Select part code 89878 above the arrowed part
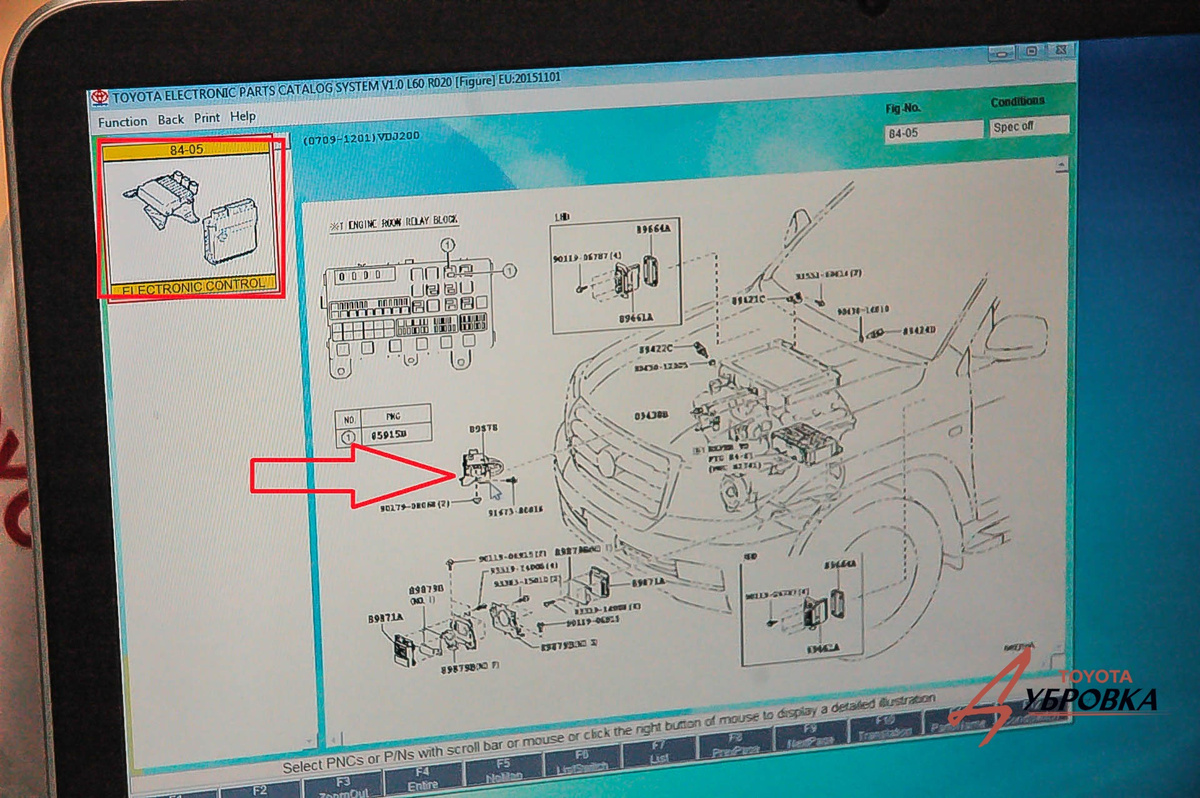The width and height of the screenshot is (1200, 798). point(482,428)
